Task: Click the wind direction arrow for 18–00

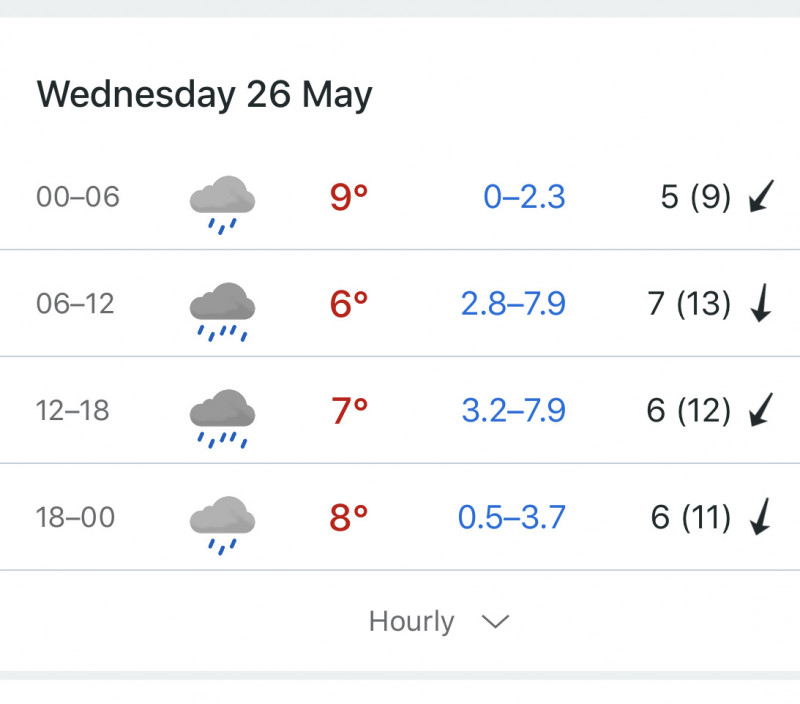Action: click(x=761, y=516)
